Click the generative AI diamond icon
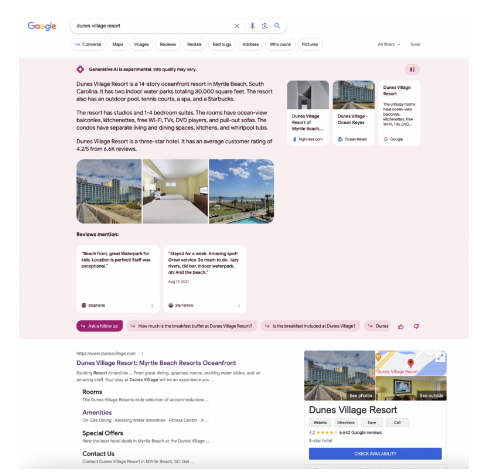Image resolution: width=481 pixels, height=472 pixels. pyautogui.click(x=80, y=69)
